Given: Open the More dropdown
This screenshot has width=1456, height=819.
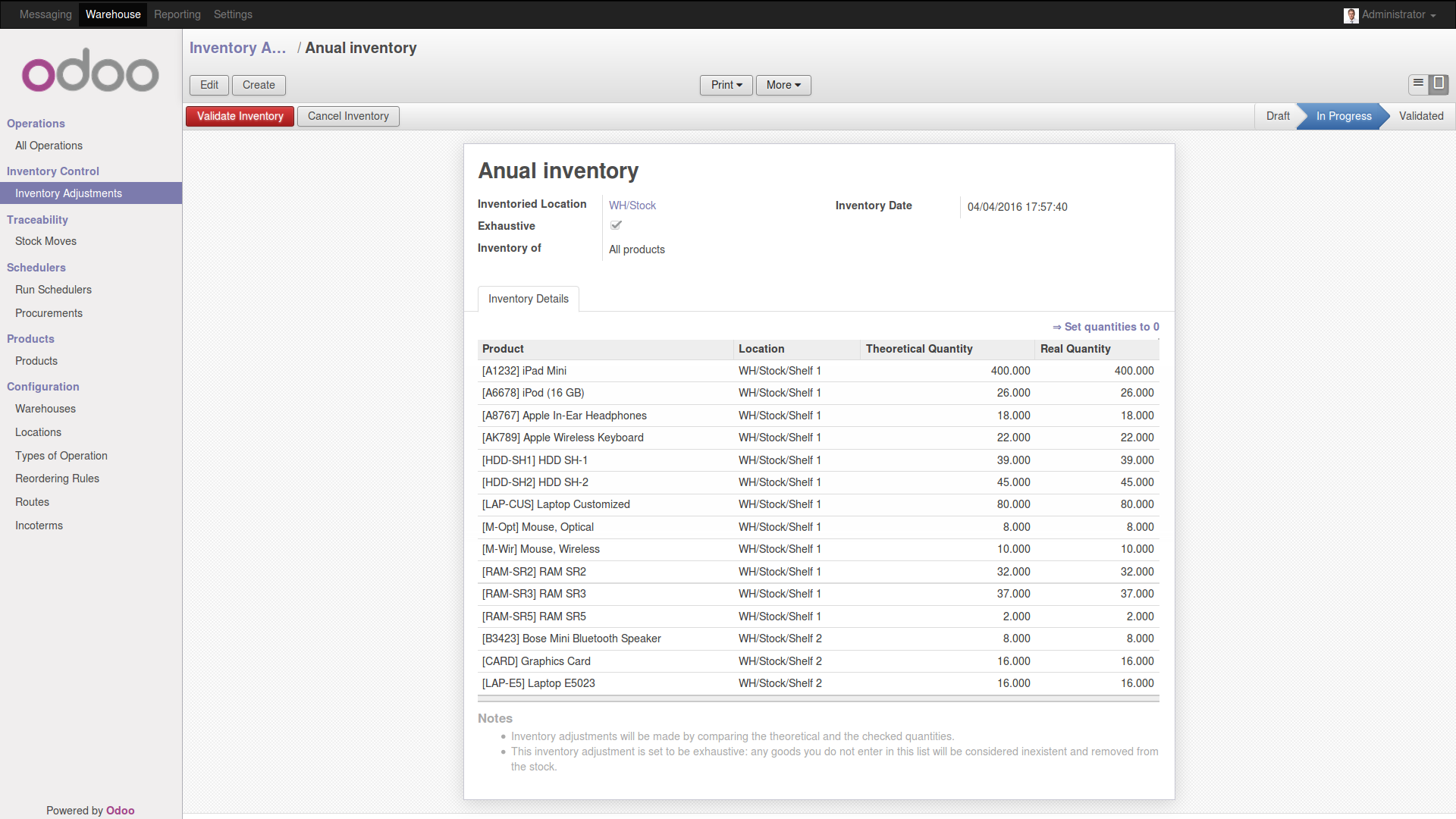Looking at the screenshot, I should click(783, 85).
